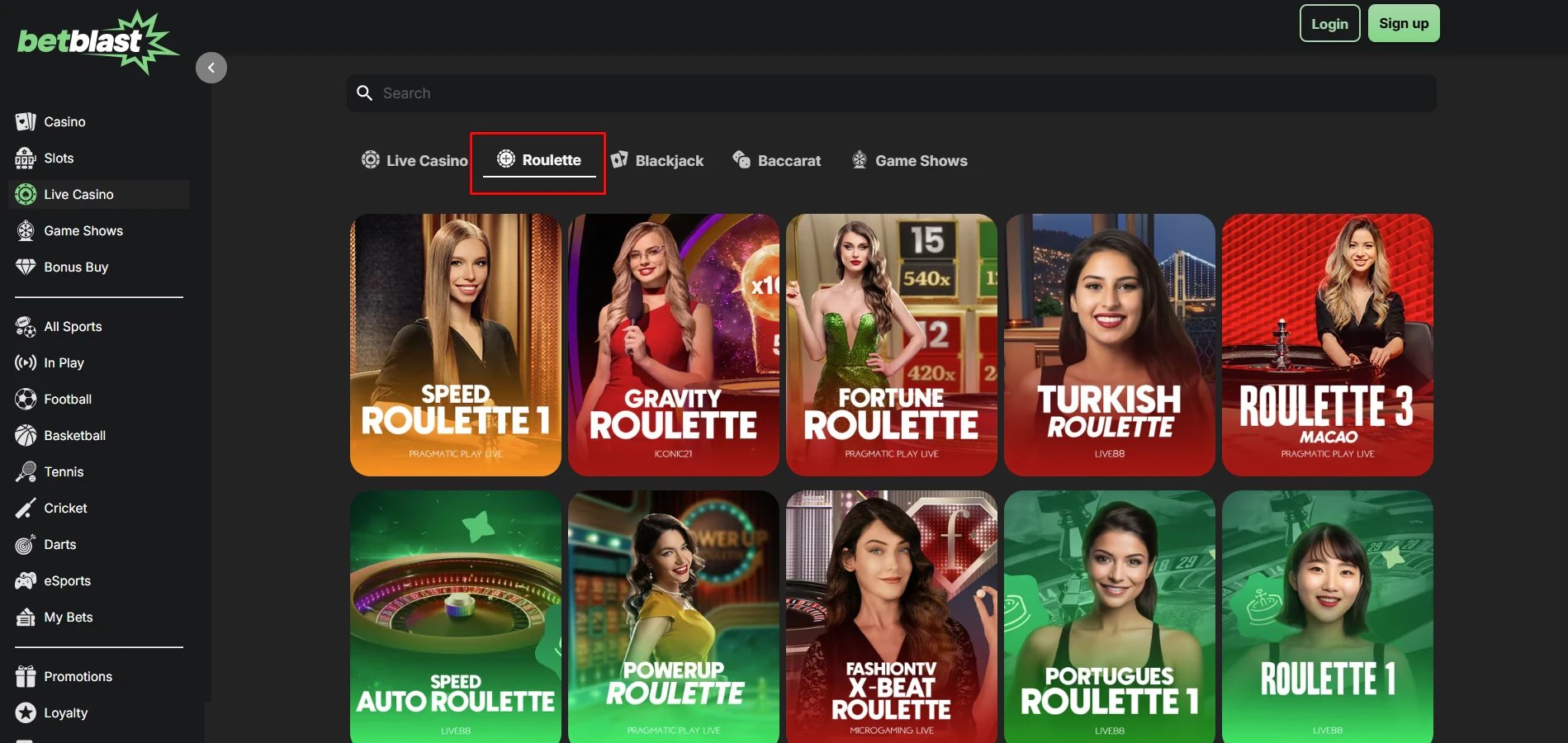The height and width of the screenshot is (743, 1568).
Task: Open Bonus Buy section
Action: tap(99, 267)
